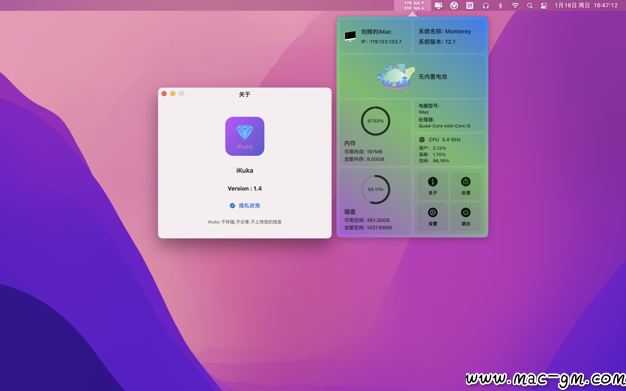
Task: Click the IP : 119.123.133.7 text
Action: pyautogui.click(x=381, y=42)
